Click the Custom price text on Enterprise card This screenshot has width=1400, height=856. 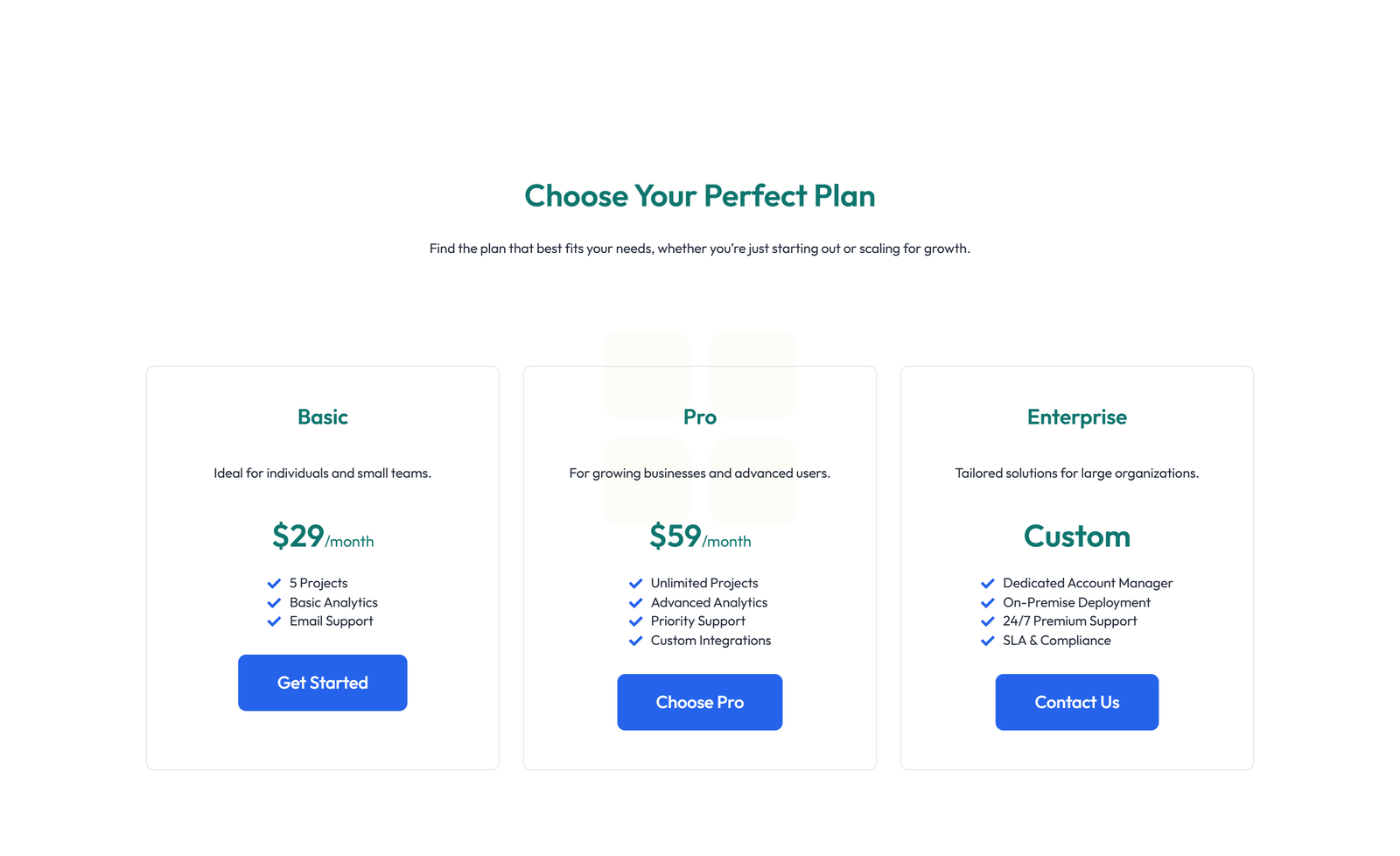coord(1076,537)
